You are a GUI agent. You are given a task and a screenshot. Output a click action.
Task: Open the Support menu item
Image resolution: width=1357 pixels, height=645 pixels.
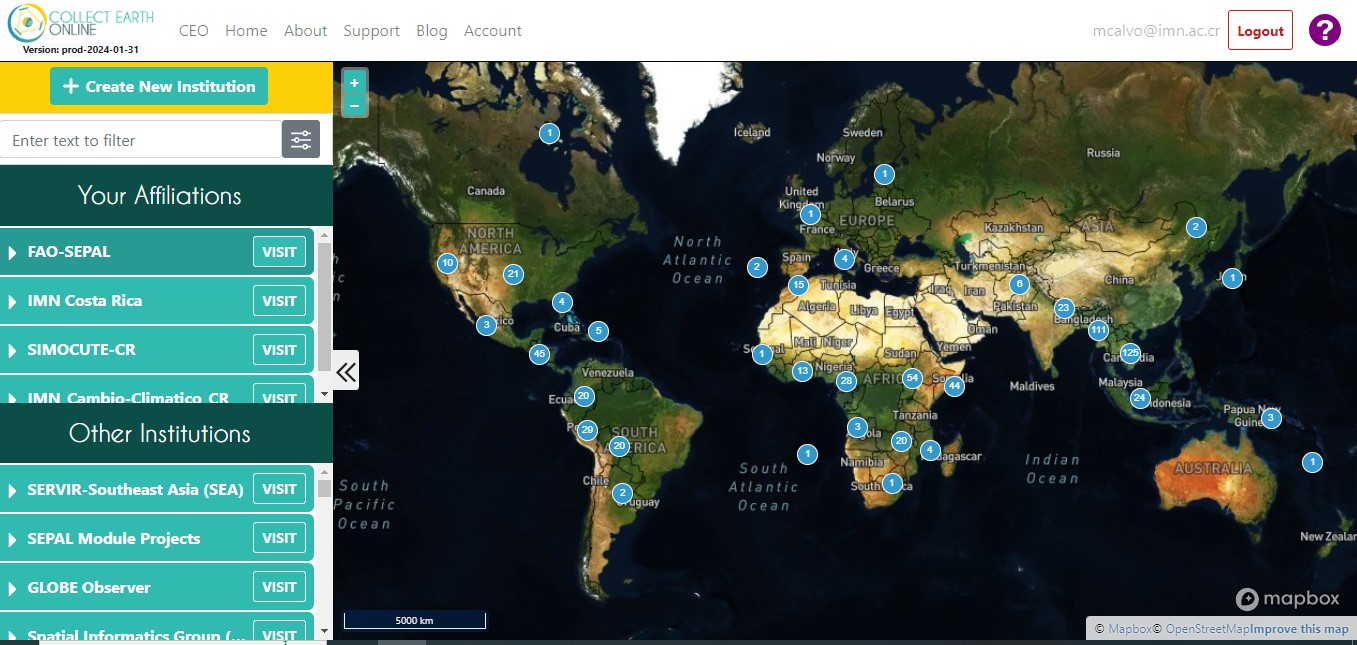coord(371,31)
